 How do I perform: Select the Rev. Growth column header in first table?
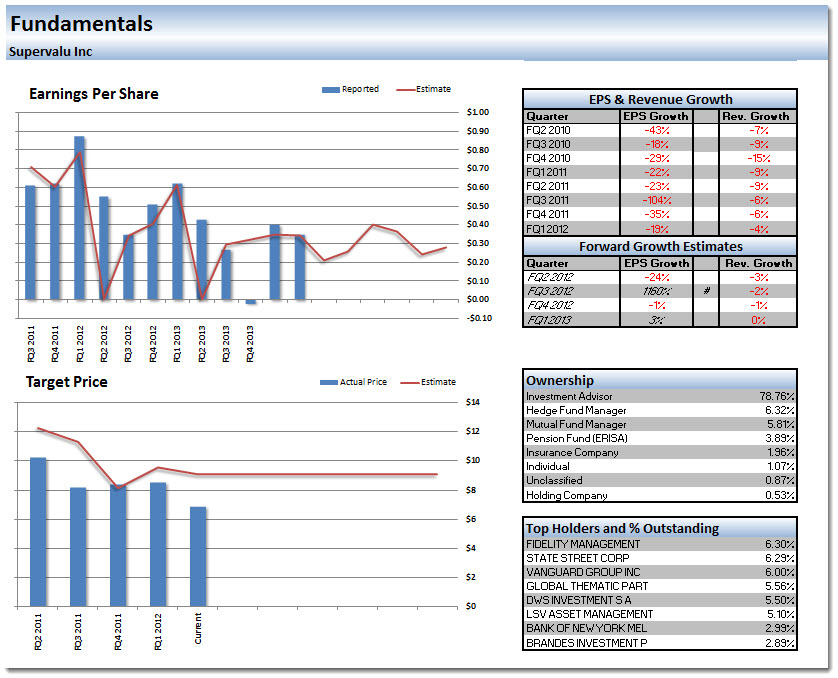[x=756, y=116]
